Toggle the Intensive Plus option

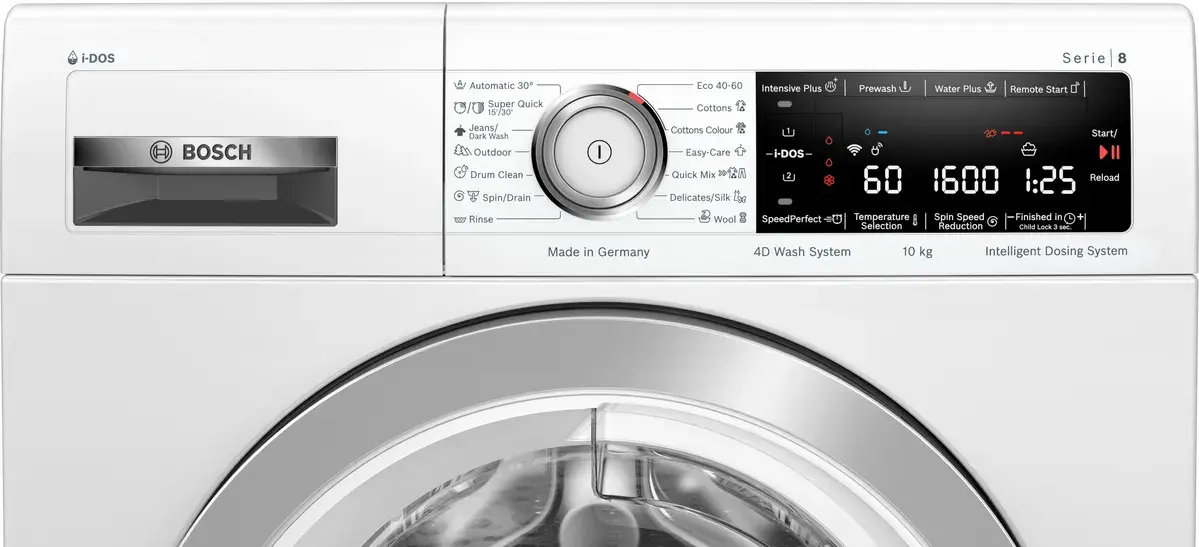800,88
